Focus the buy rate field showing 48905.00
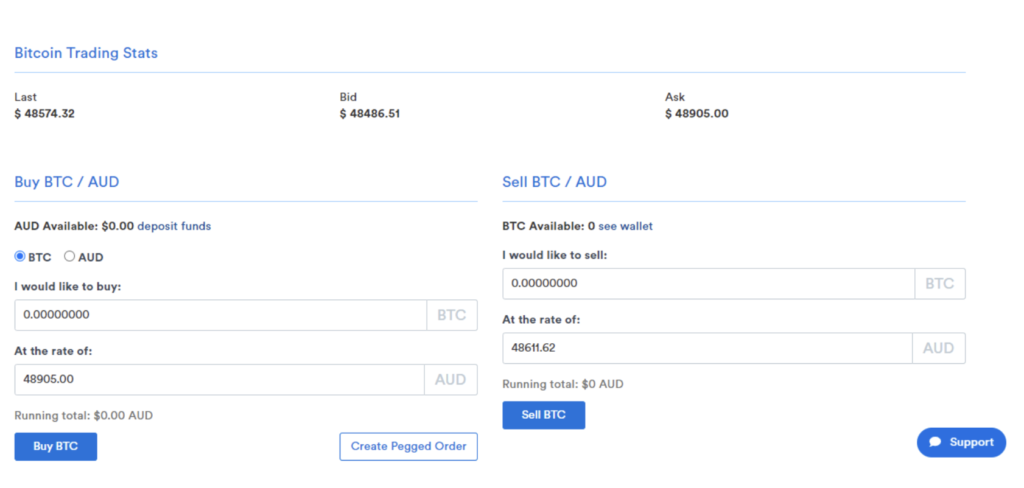 click(219, 380)
